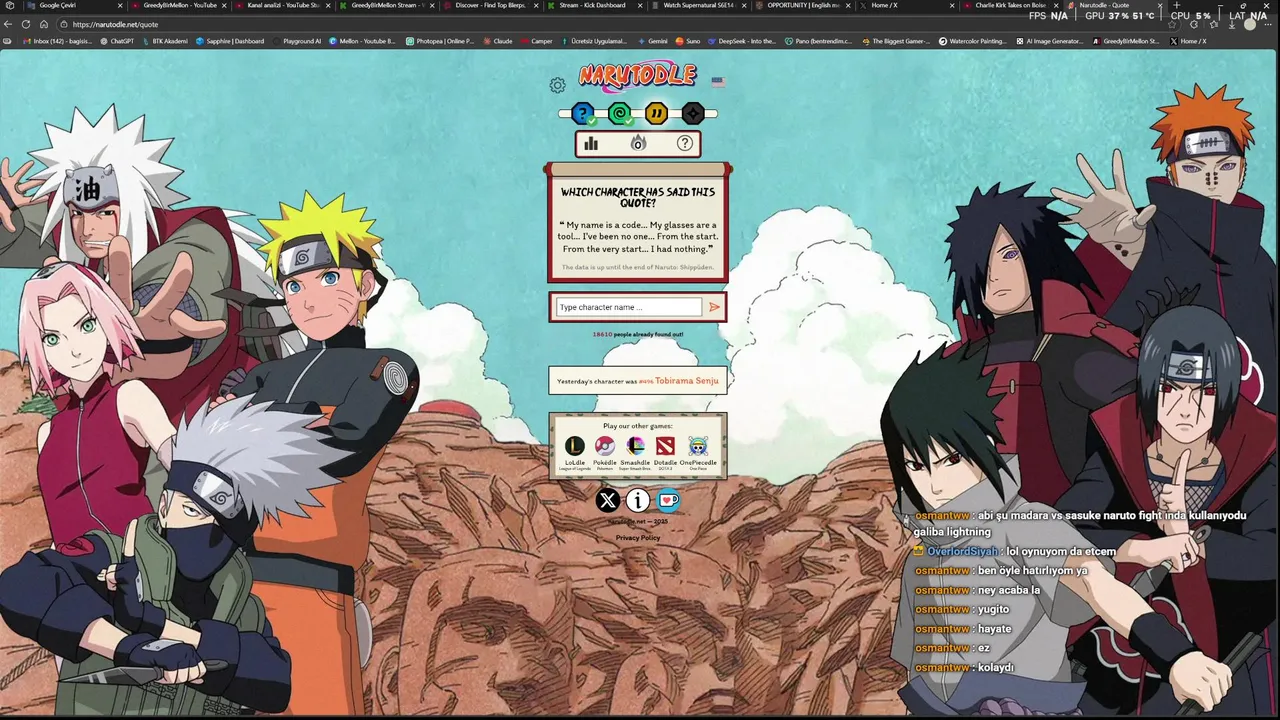
Task: Open Dotadle game icon
Action: point(666,446)
